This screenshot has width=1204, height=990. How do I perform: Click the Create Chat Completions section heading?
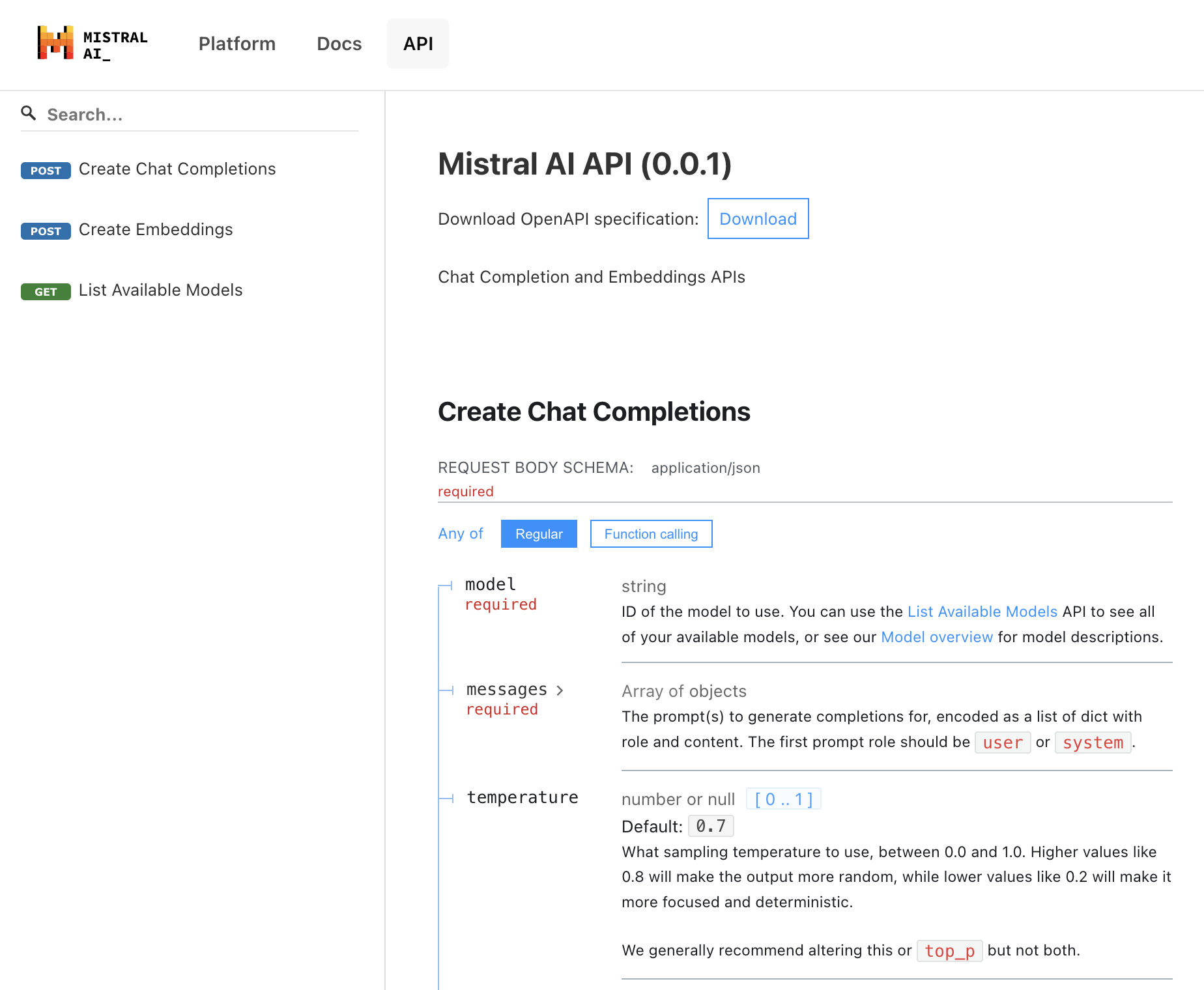[594, 412]
